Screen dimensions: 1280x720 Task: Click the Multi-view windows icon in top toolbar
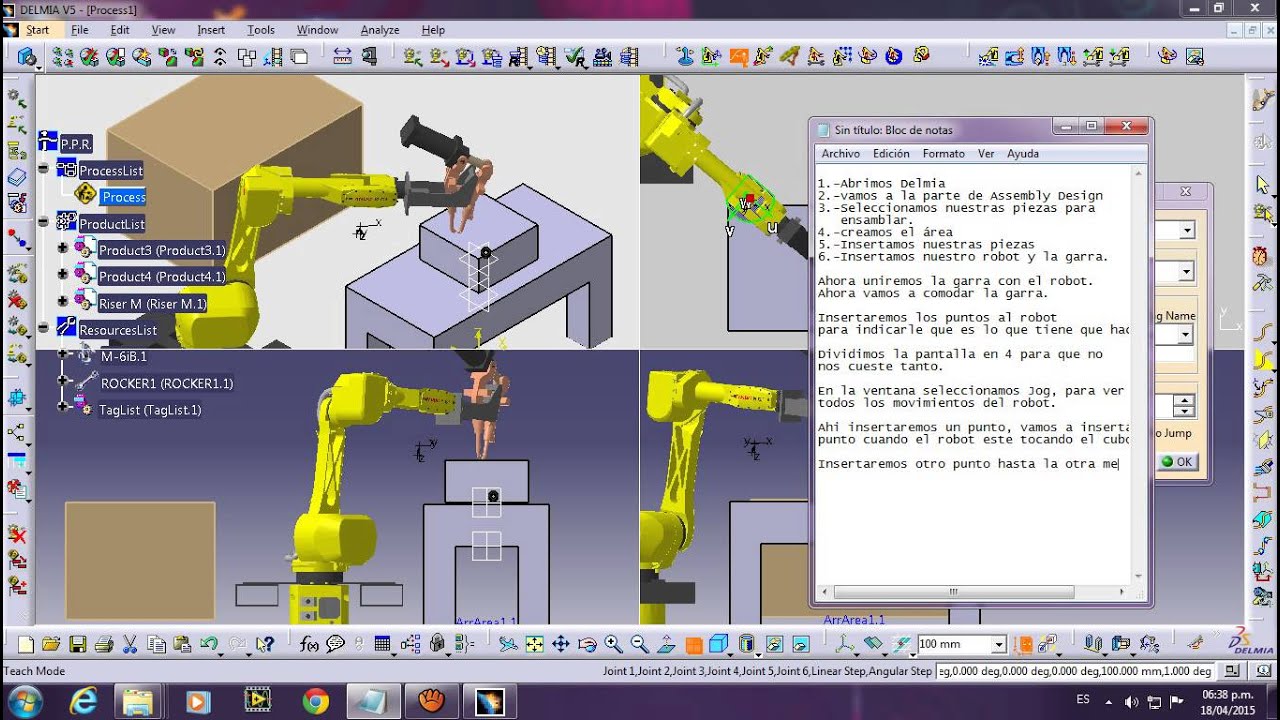point(299,57)
